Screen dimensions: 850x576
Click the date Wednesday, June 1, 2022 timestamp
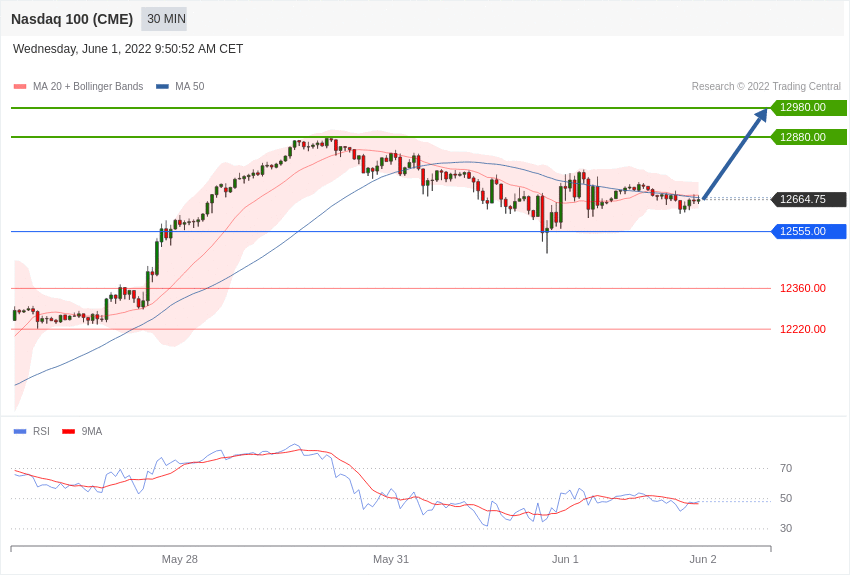pos(128,49)
